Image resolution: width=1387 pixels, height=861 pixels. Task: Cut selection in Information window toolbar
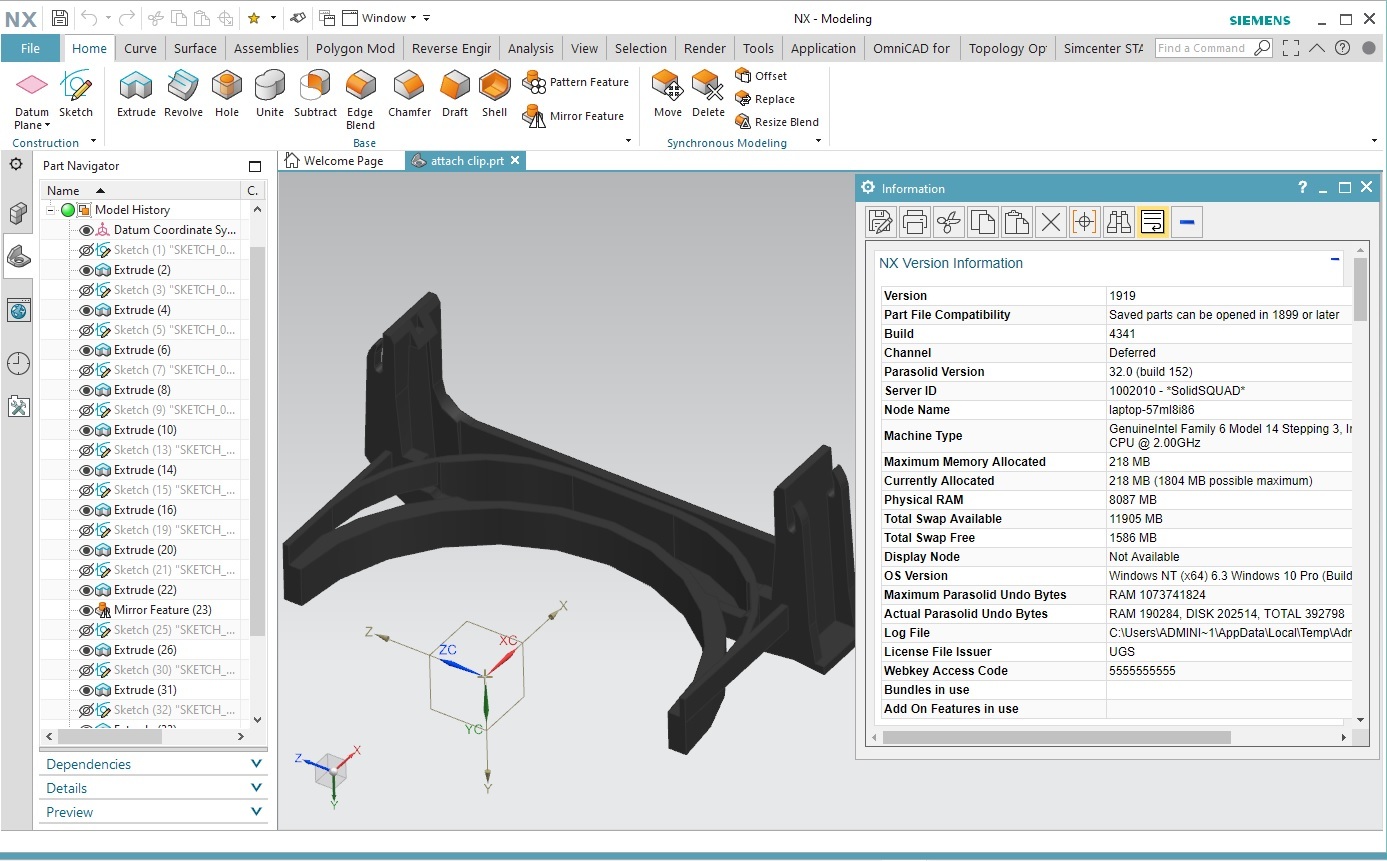tap(948, 222)
